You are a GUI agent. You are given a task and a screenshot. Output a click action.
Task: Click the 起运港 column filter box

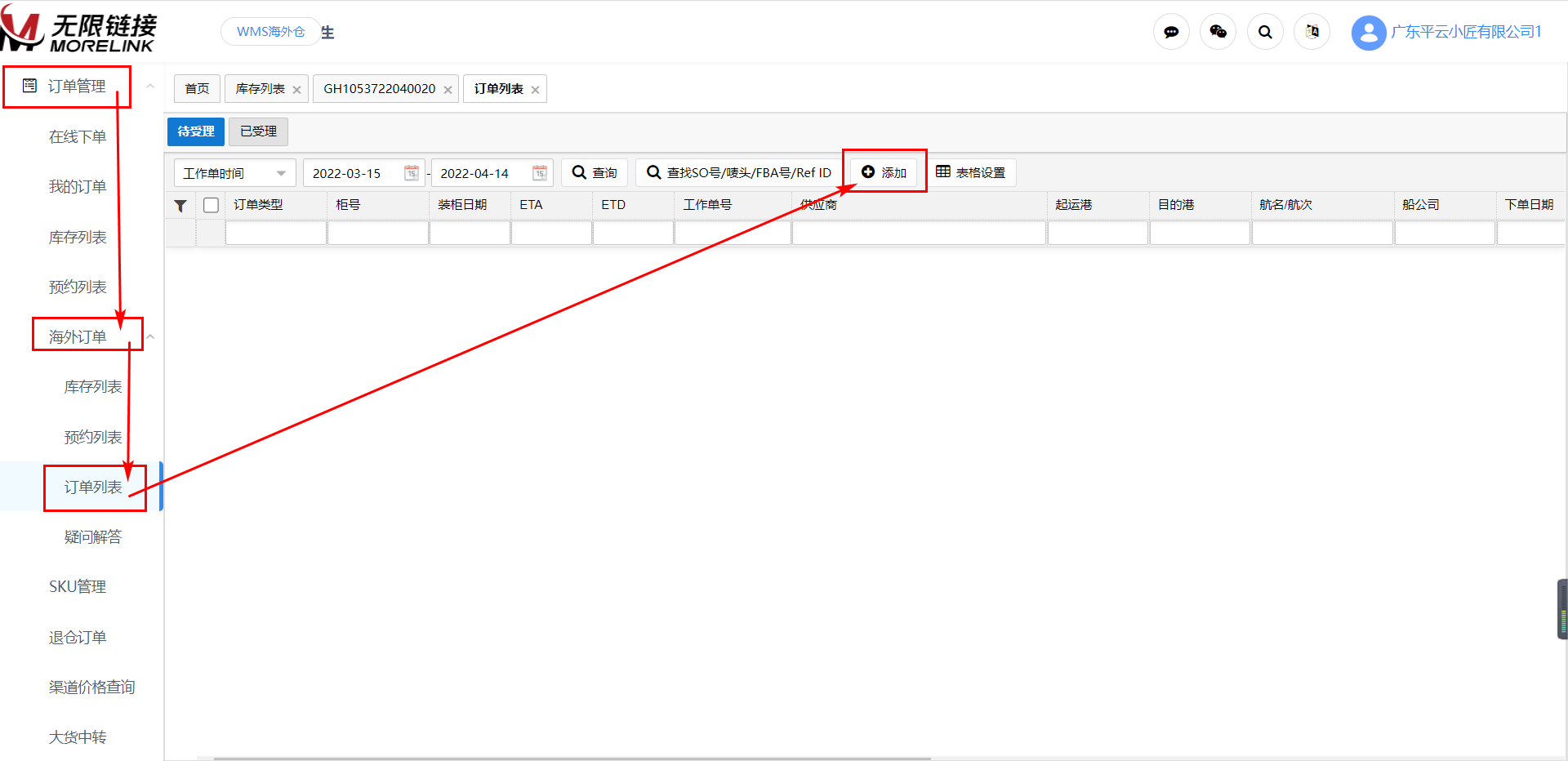tap(1098, 234)
